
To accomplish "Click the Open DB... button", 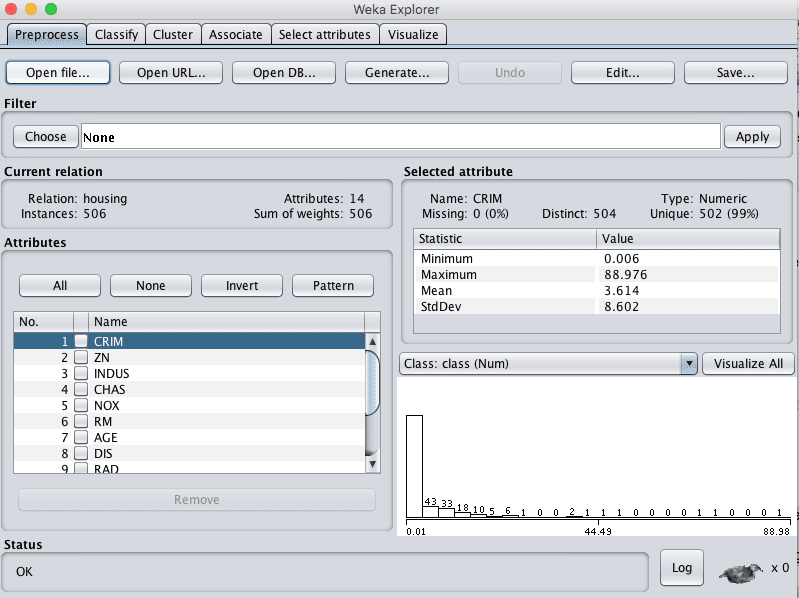I will coord(284,73).
